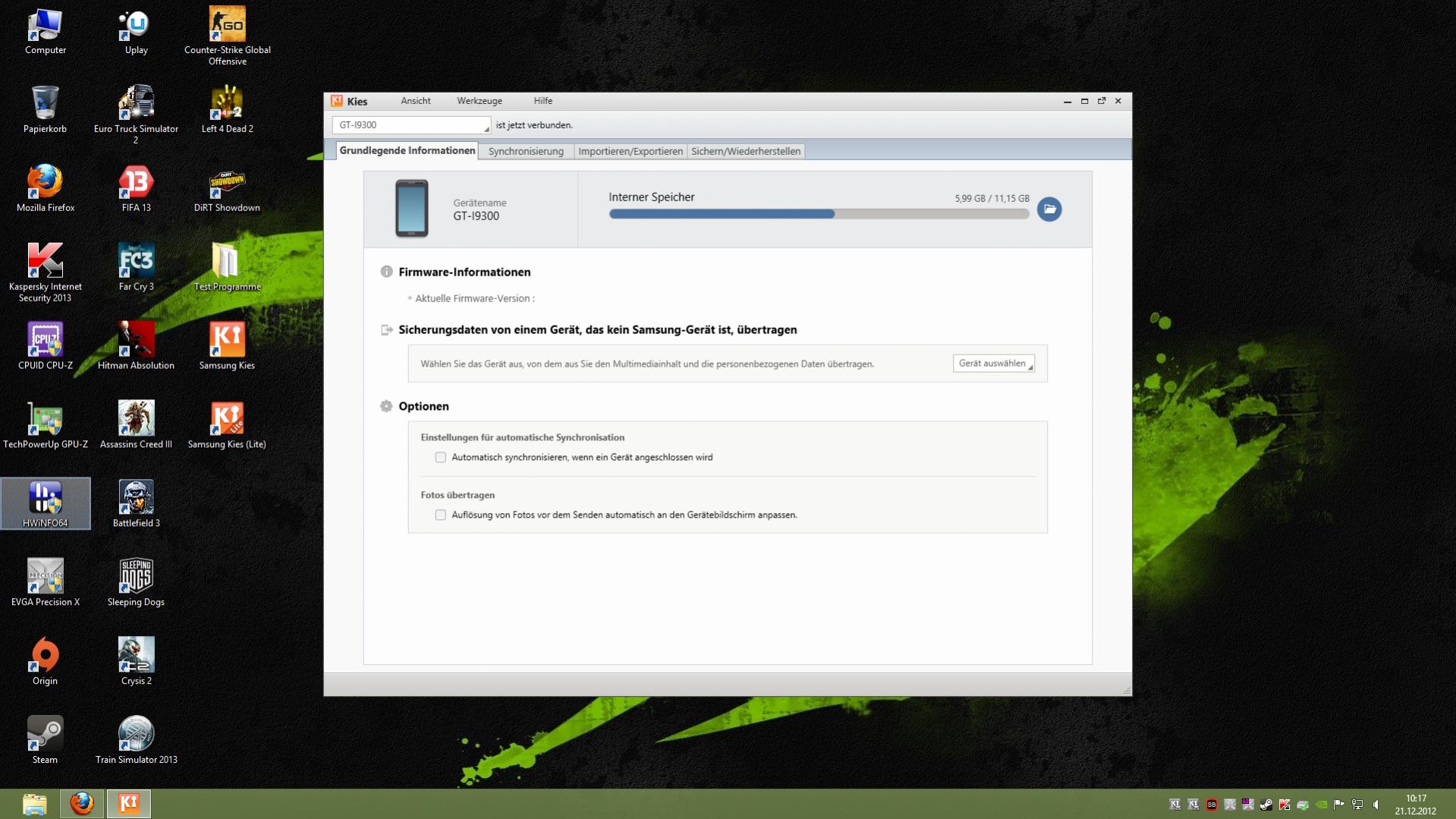Select the Hitman Absolution desktop icon
This screenshot has height=819, width=1456.
137,348
